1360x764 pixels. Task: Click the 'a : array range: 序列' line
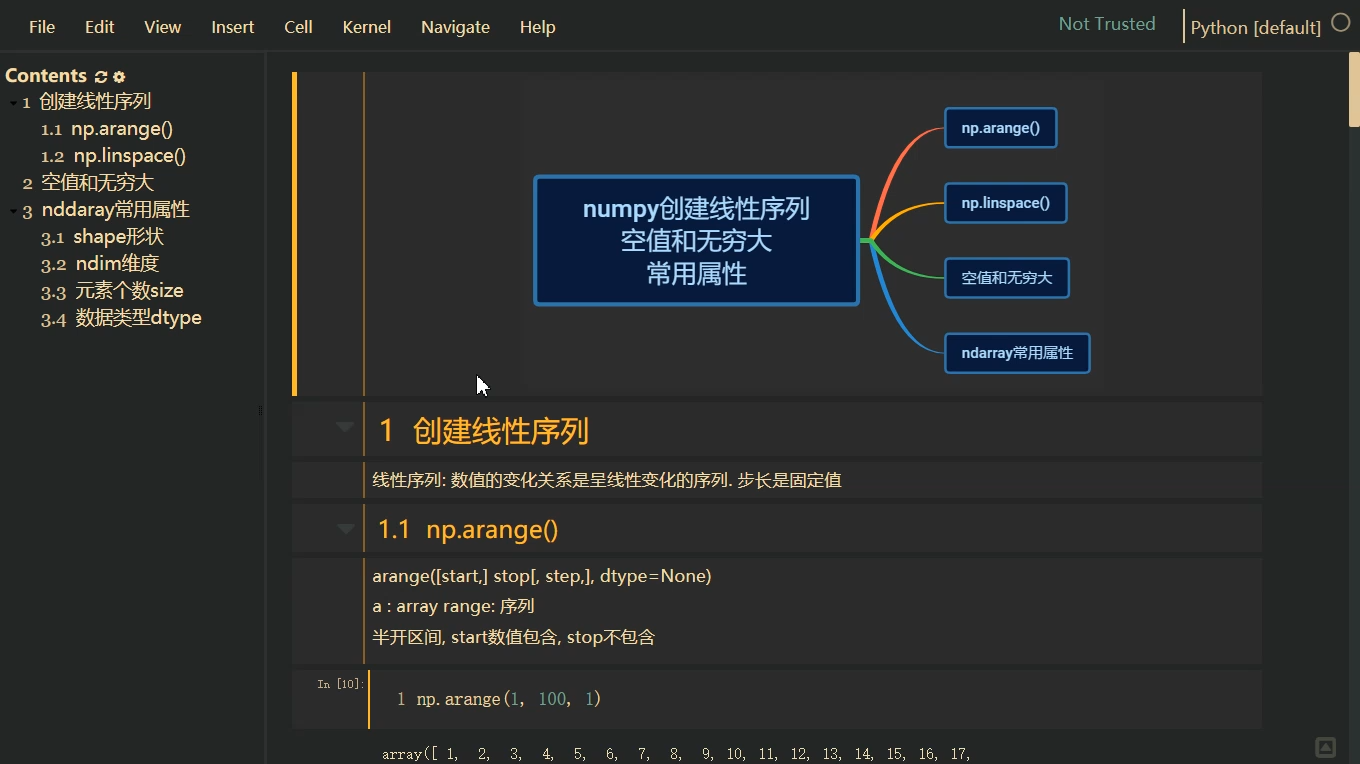point(453,606)
